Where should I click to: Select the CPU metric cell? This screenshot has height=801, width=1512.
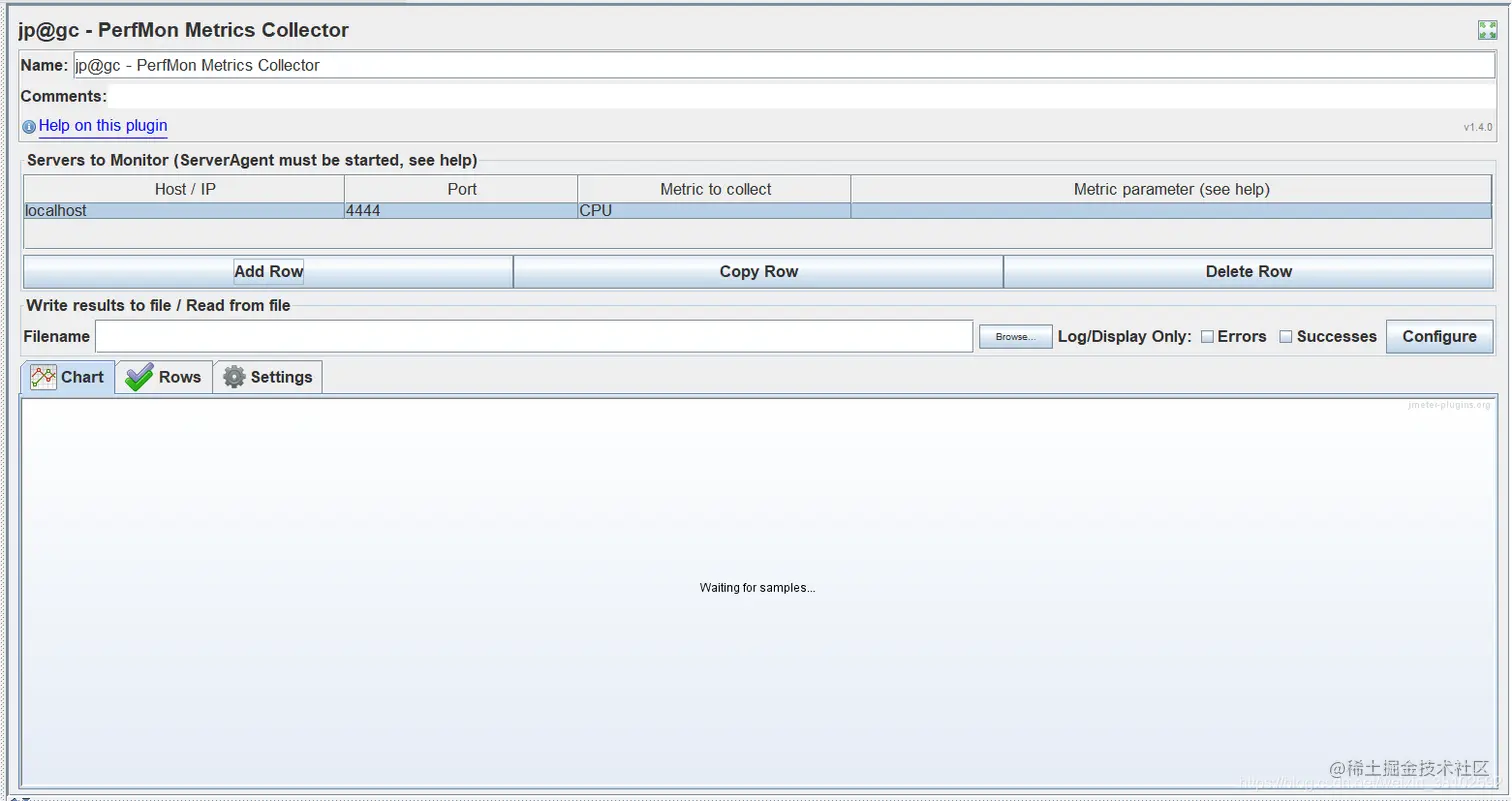714,211
